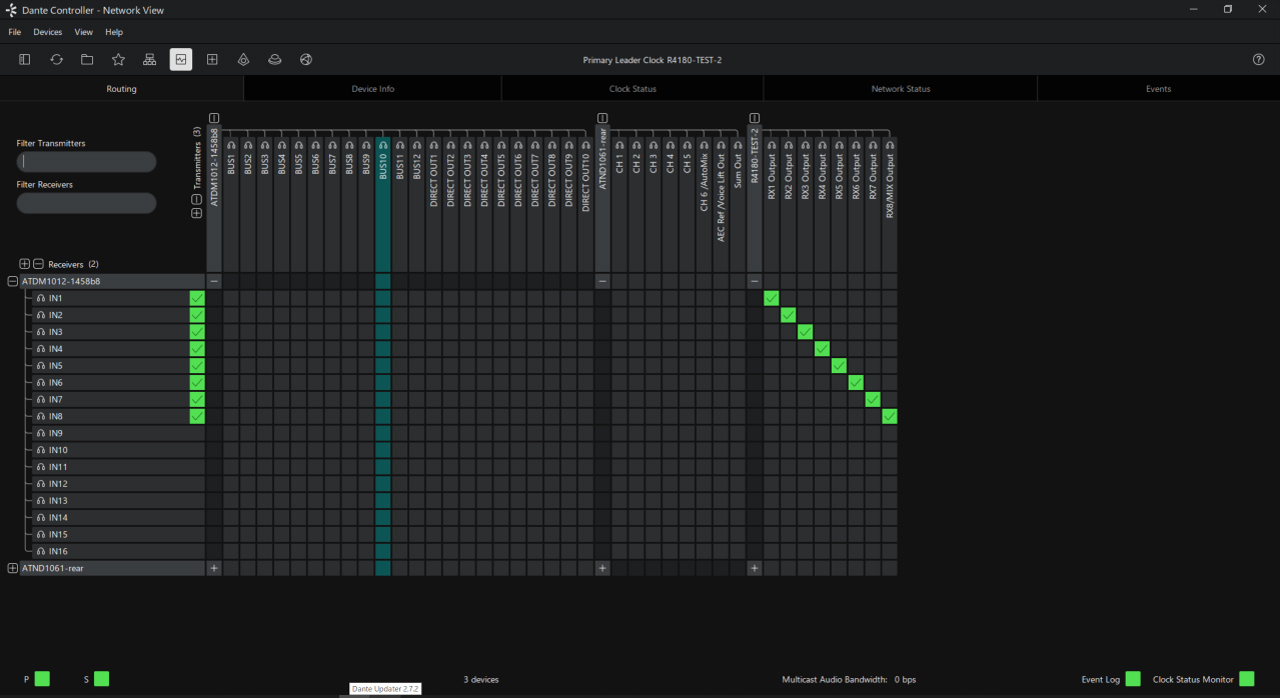
Task: Open help via the question mark icon
Action: click(1259, 60)
